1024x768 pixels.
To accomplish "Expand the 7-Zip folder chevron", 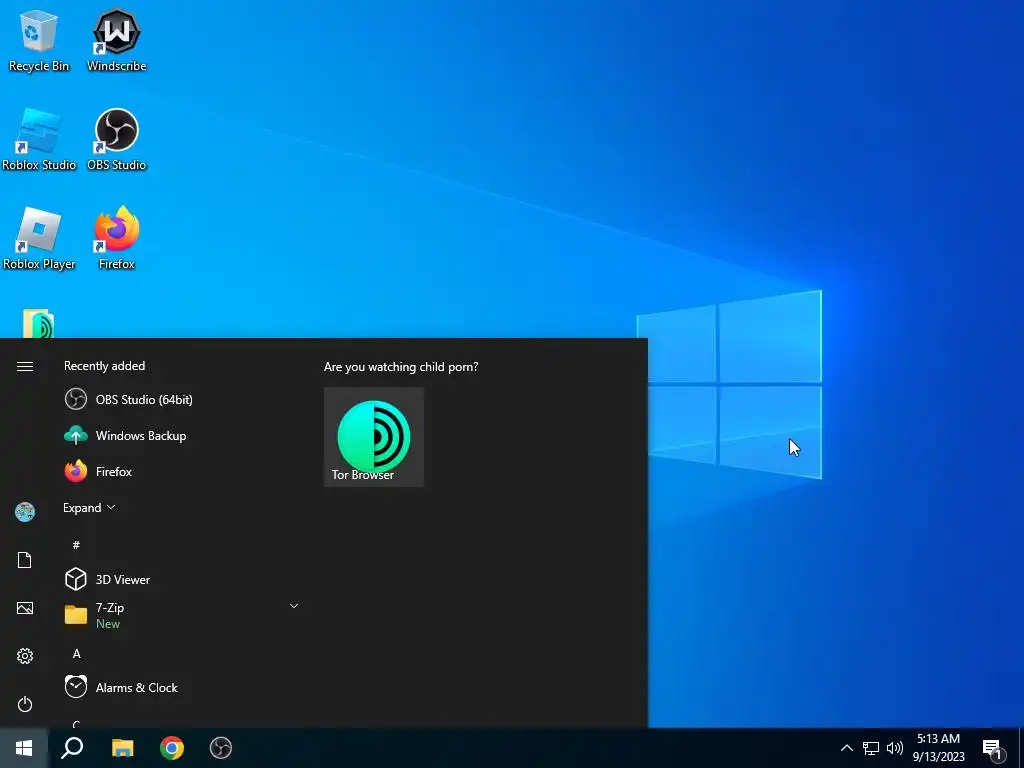I will coord(294,606).
